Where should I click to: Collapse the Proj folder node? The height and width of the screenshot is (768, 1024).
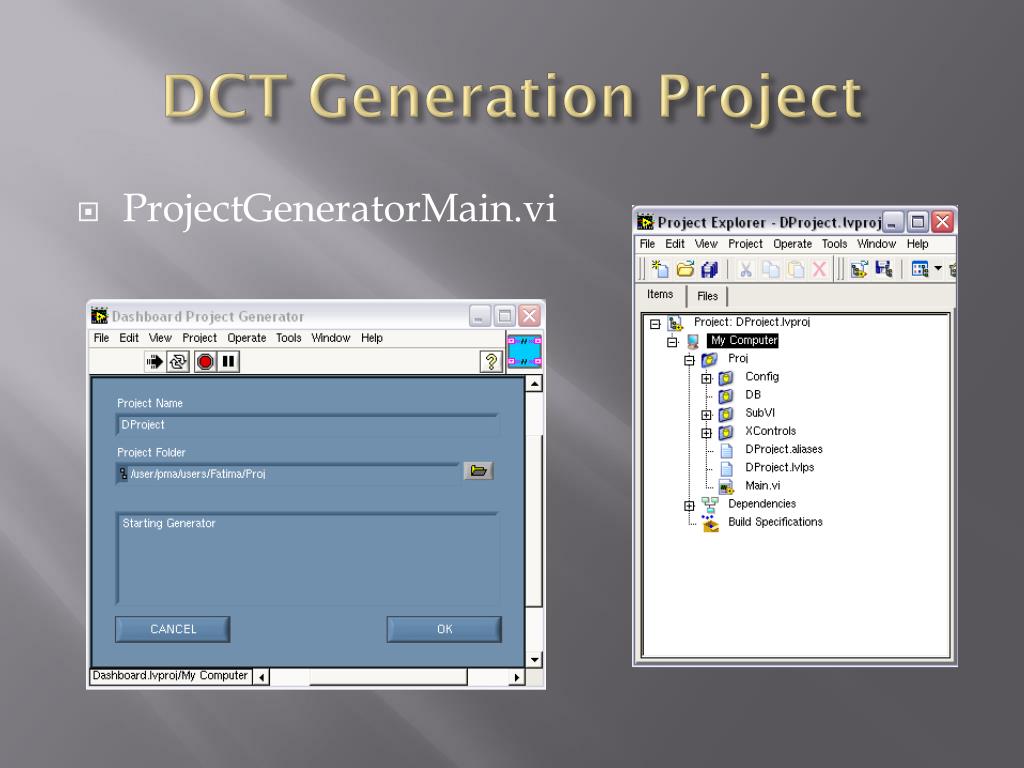pyautogui.click(x=690, y=360)
